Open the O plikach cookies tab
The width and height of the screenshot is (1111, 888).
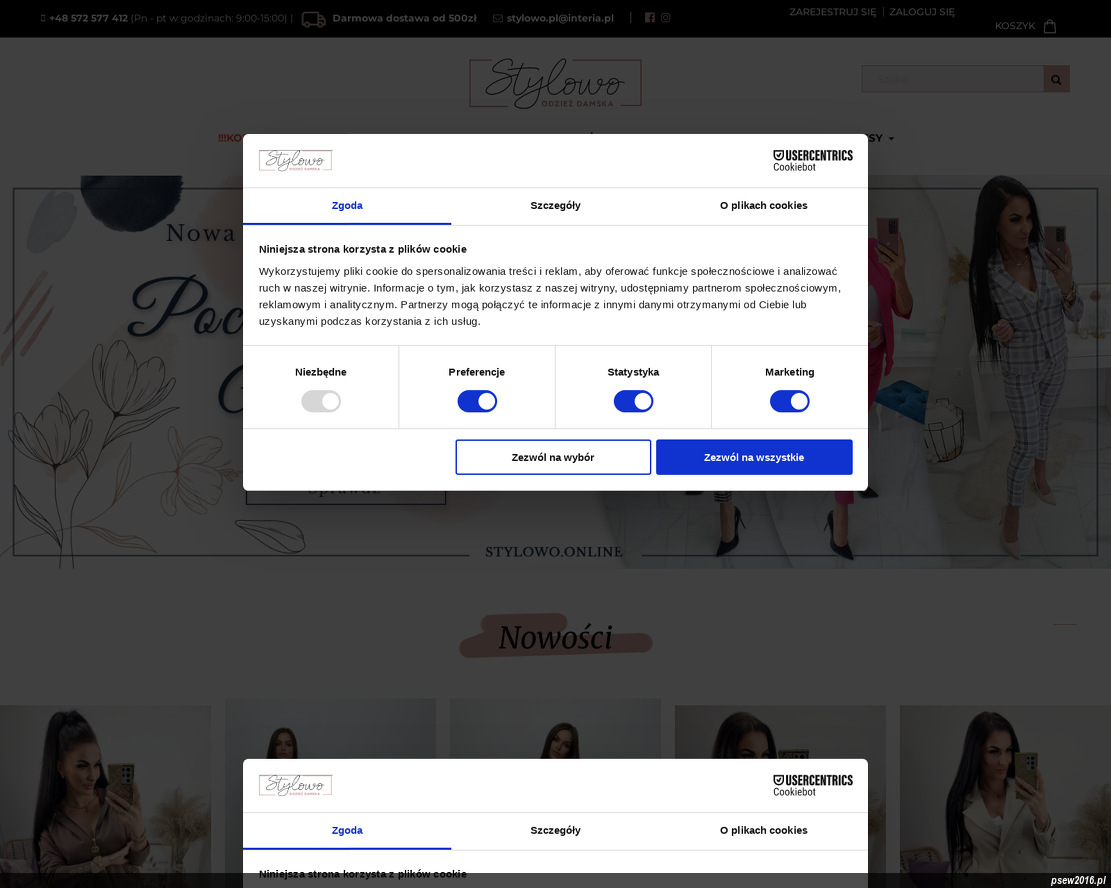coord(764,206)
